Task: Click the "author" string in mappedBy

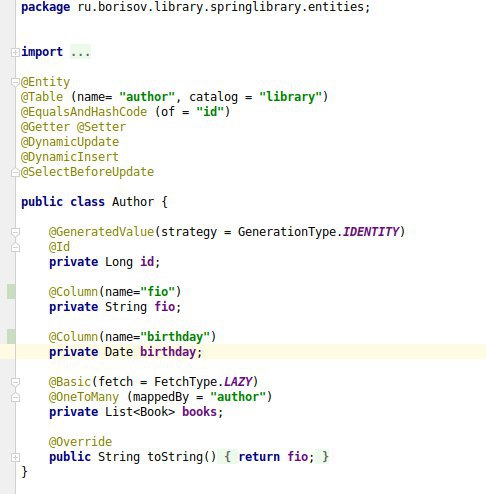Action: pos(238,397)
